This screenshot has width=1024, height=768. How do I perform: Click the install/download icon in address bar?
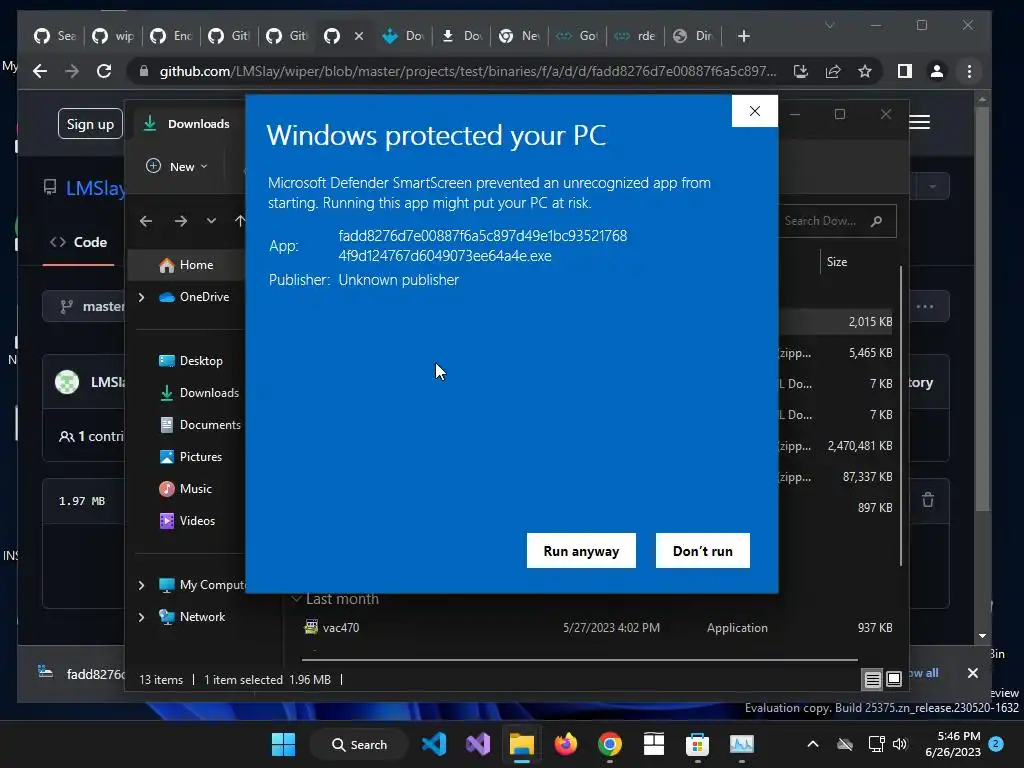(x=801, y=71)
